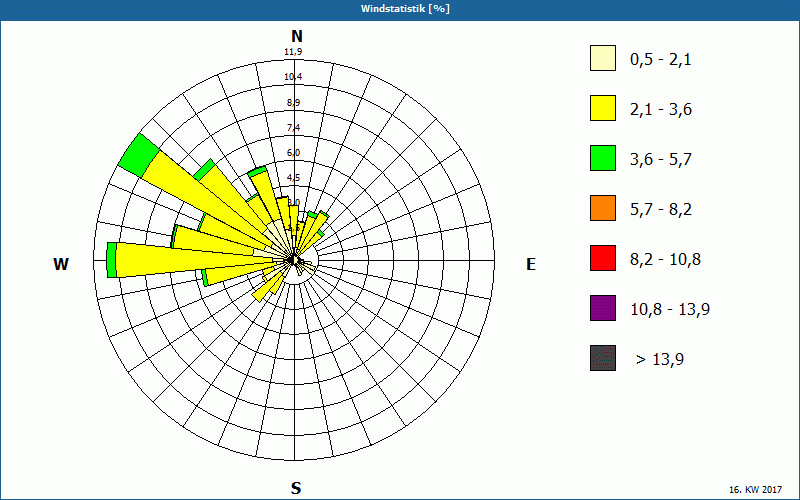Select the red 8,2 - 10,8 legend swatch
The image size is (800, 500).
(603, 258)
